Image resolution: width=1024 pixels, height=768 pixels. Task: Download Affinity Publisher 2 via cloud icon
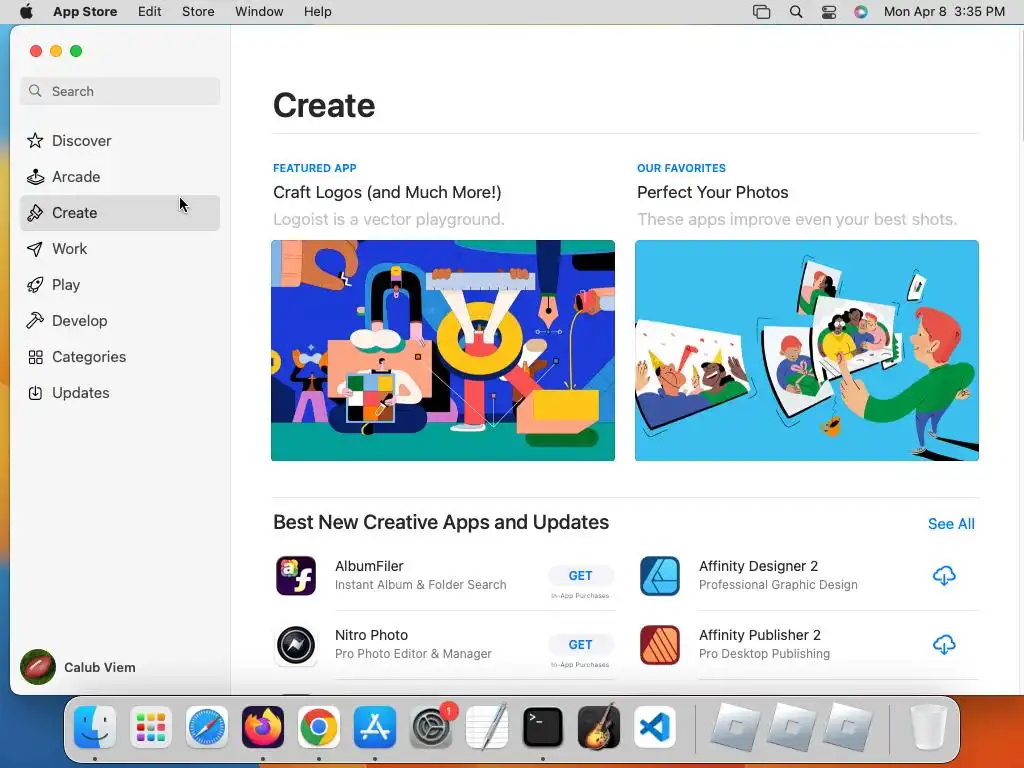pyautogui.click(x=944, y=645)
